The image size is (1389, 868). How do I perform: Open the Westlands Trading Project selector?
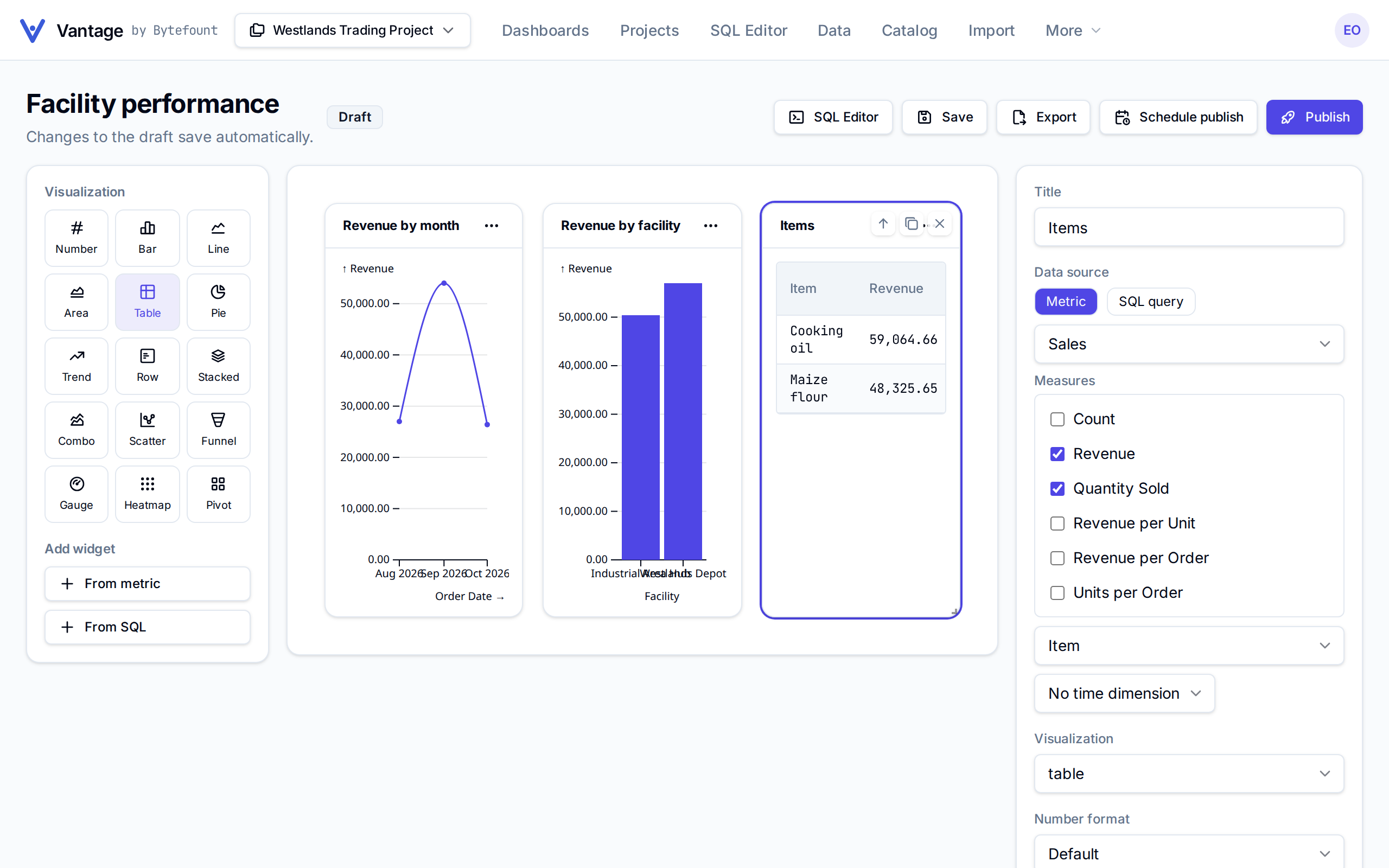pyautogui.click(x=353, y=30)
